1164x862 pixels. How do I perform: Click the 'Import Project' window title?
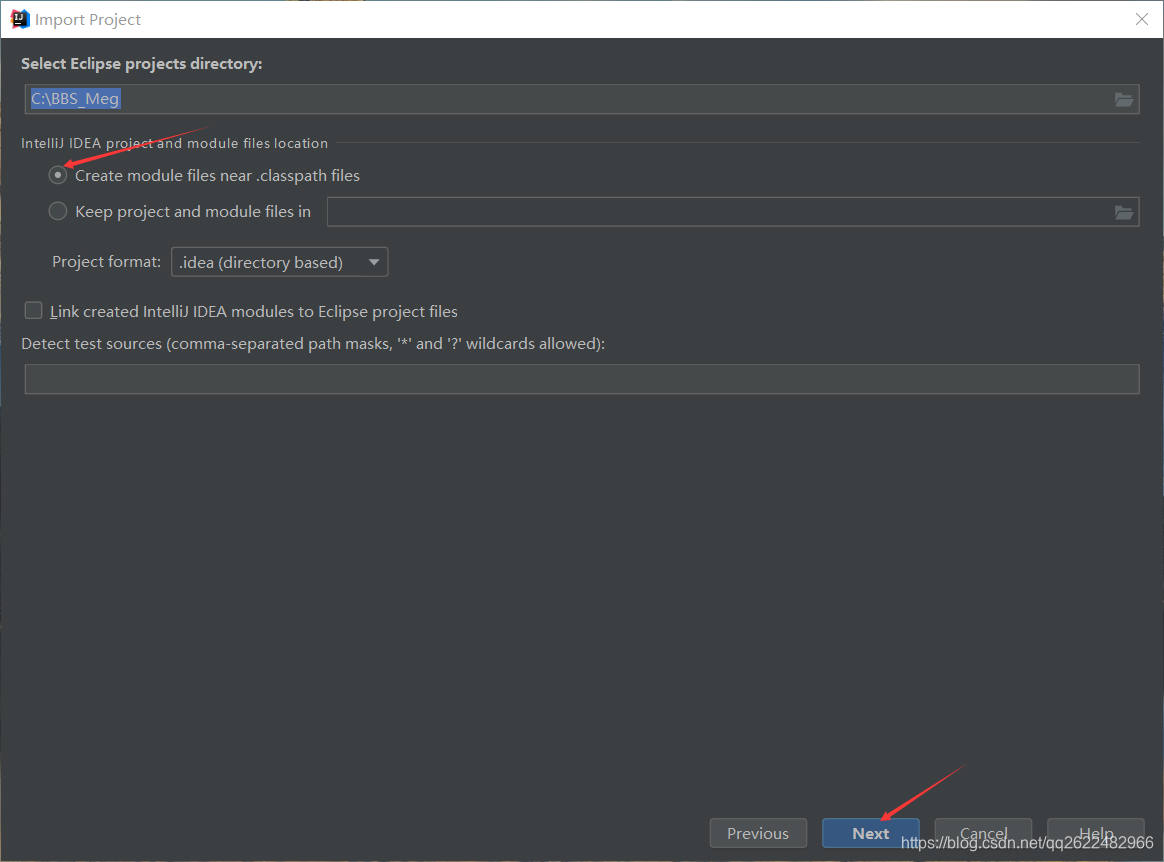coord(88,20)
